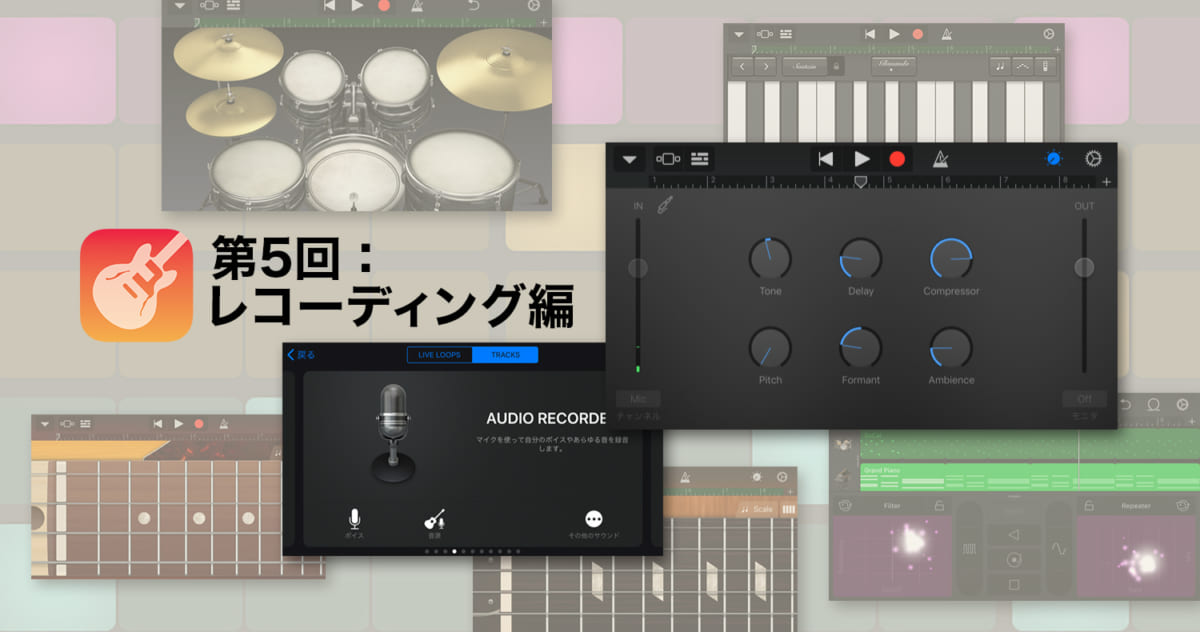Screen dimensions: 1200x632
Task: Select the previous keyboard sound arrow
Action: (742, 66)
